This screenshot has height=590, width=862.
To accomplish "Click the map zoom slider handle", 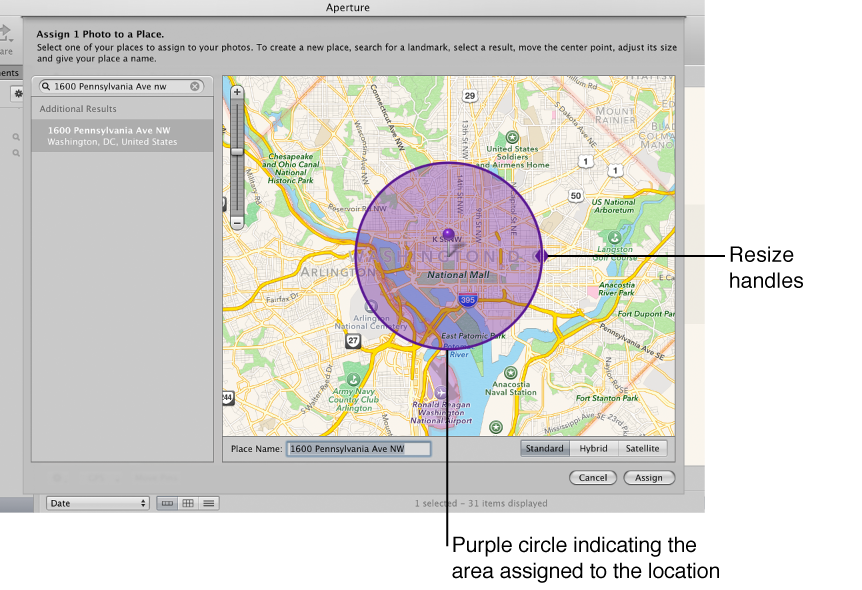I will click(237, 152).
